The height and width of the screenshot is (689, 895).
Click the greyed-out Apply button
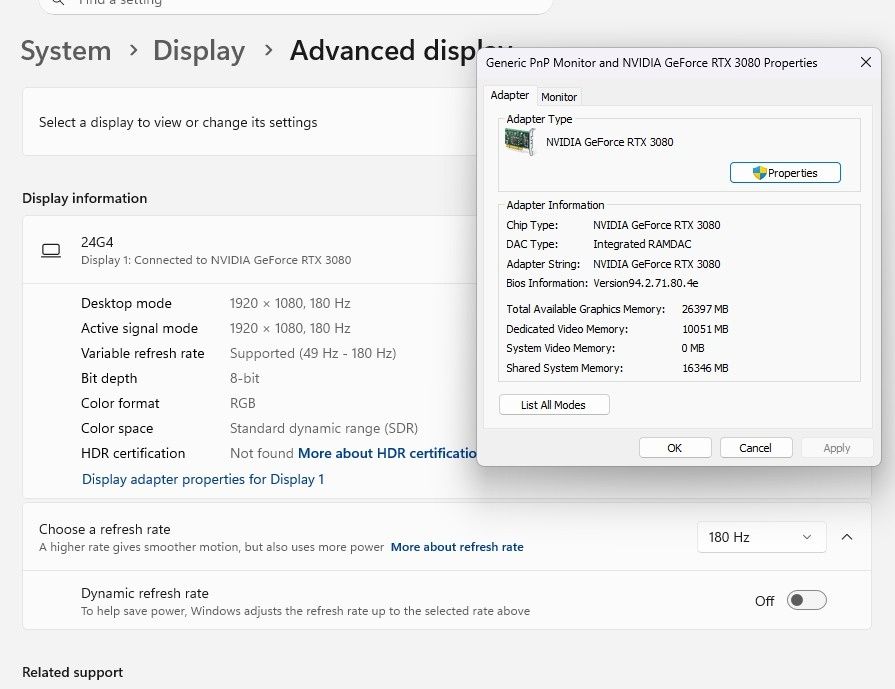(837, 448)
